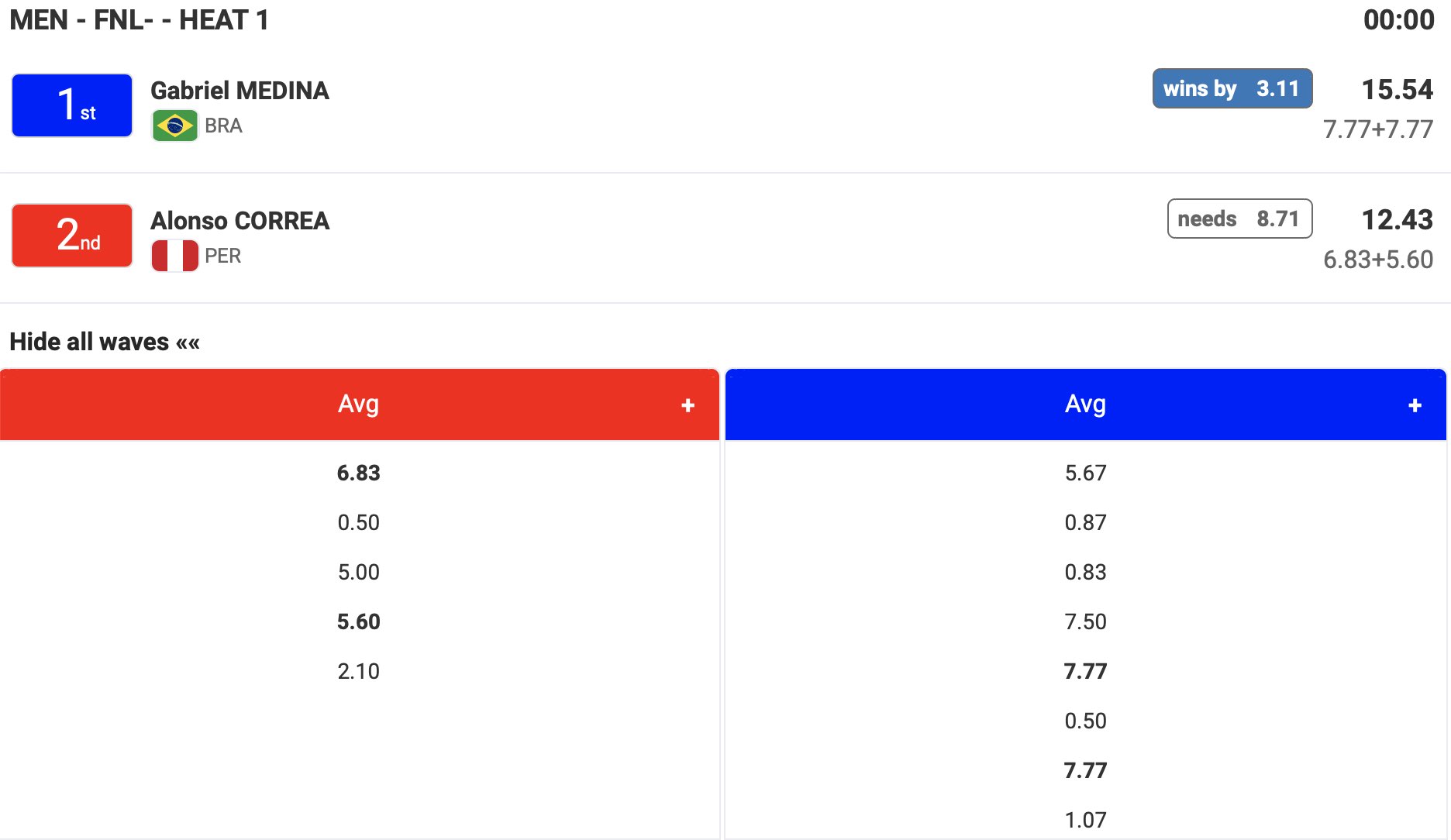Click the blue 1st place badge
The width and height of the screenshot is (1451, 840).
click(72, 105)
